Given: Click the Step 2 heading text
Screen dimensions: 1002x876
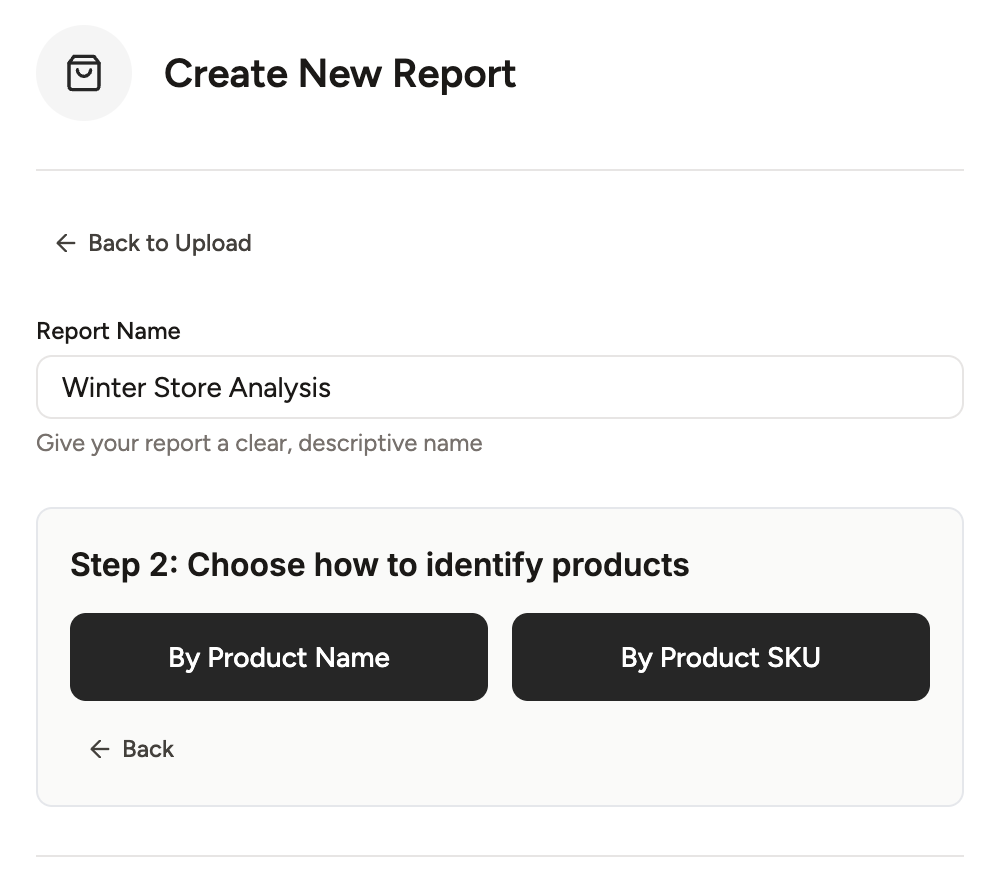Looking at the screenshot, I should (379, 565).
